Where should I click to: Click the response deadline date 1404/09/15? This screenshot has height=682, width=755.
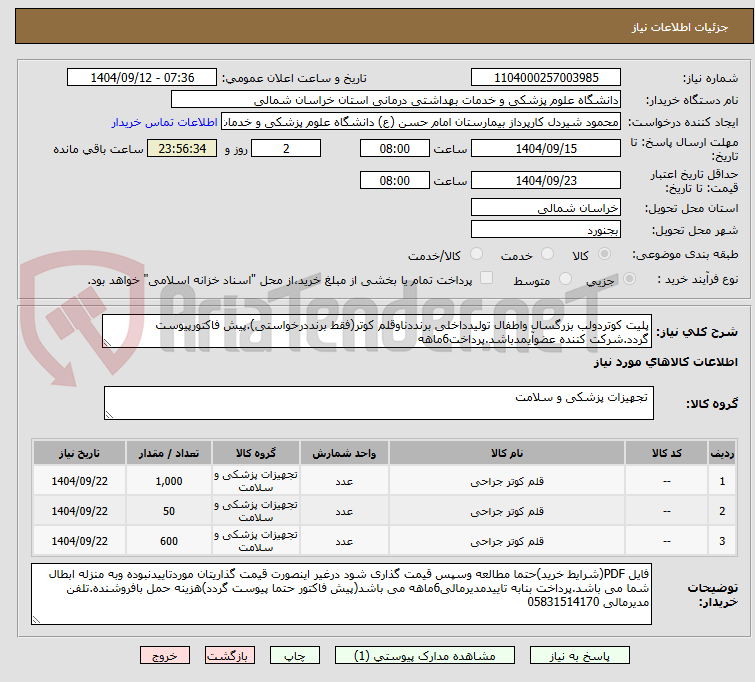546,148
